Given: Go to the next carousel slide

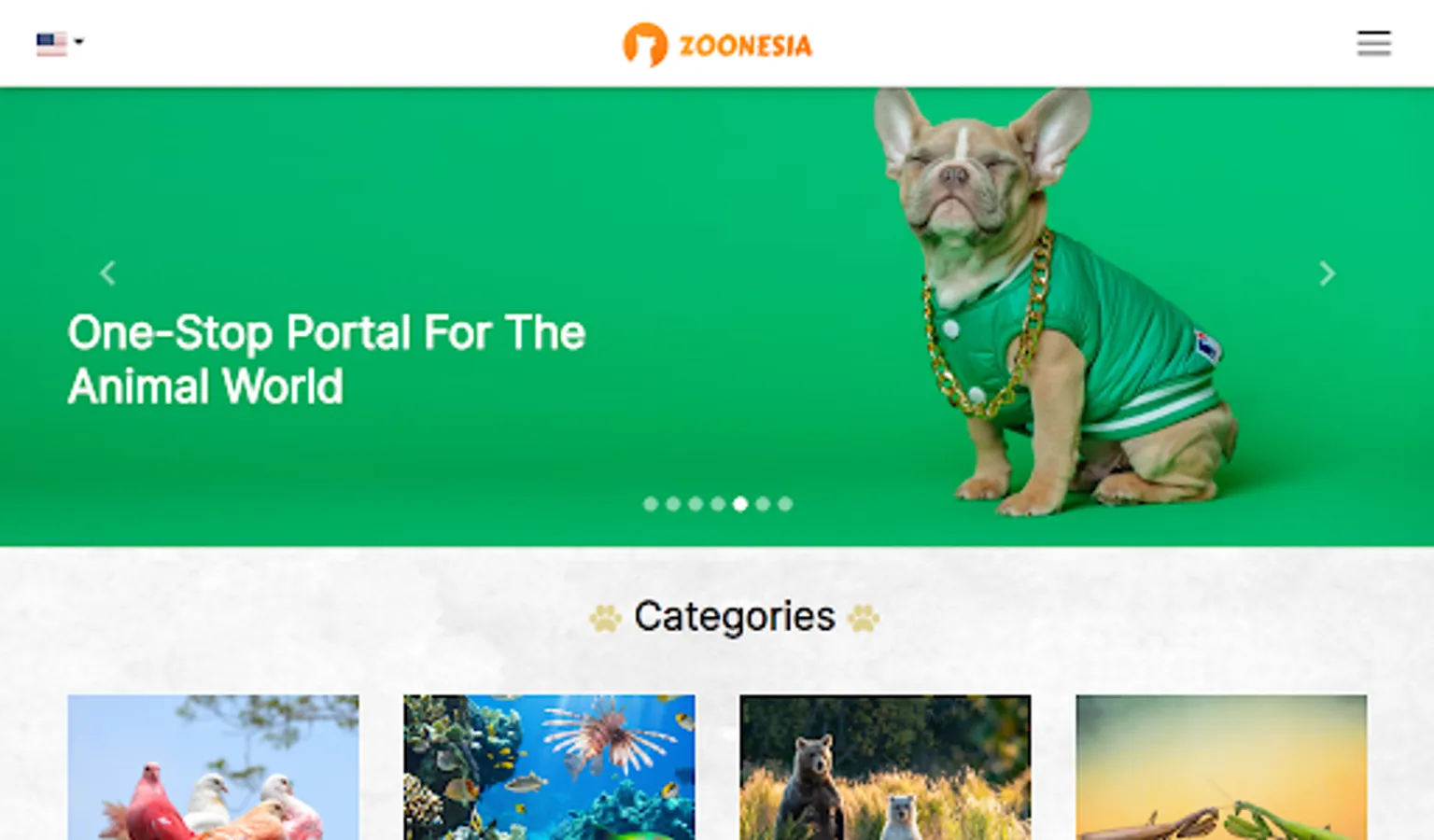Looking at the screenshot, I should pos(1327,273).
